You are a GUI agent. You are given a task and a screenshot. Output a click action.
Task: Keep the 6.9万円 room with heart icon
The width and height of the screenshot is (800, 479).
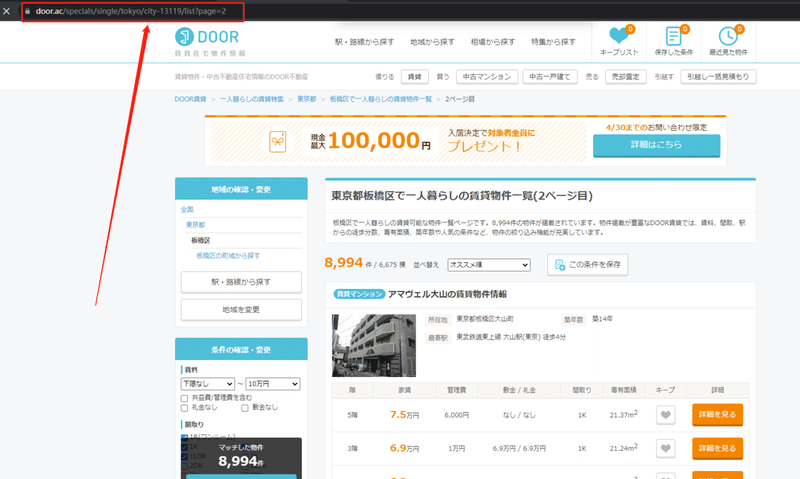tap(665, 448)
